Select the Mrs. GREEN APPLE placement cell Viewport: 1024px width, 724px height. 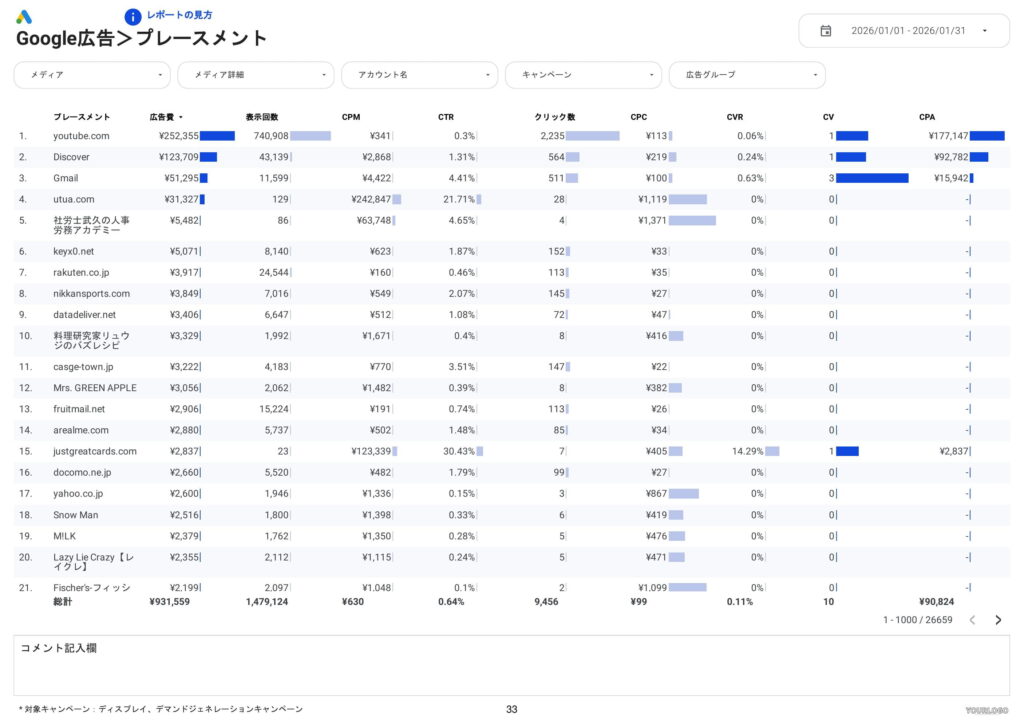coord(95,388)
